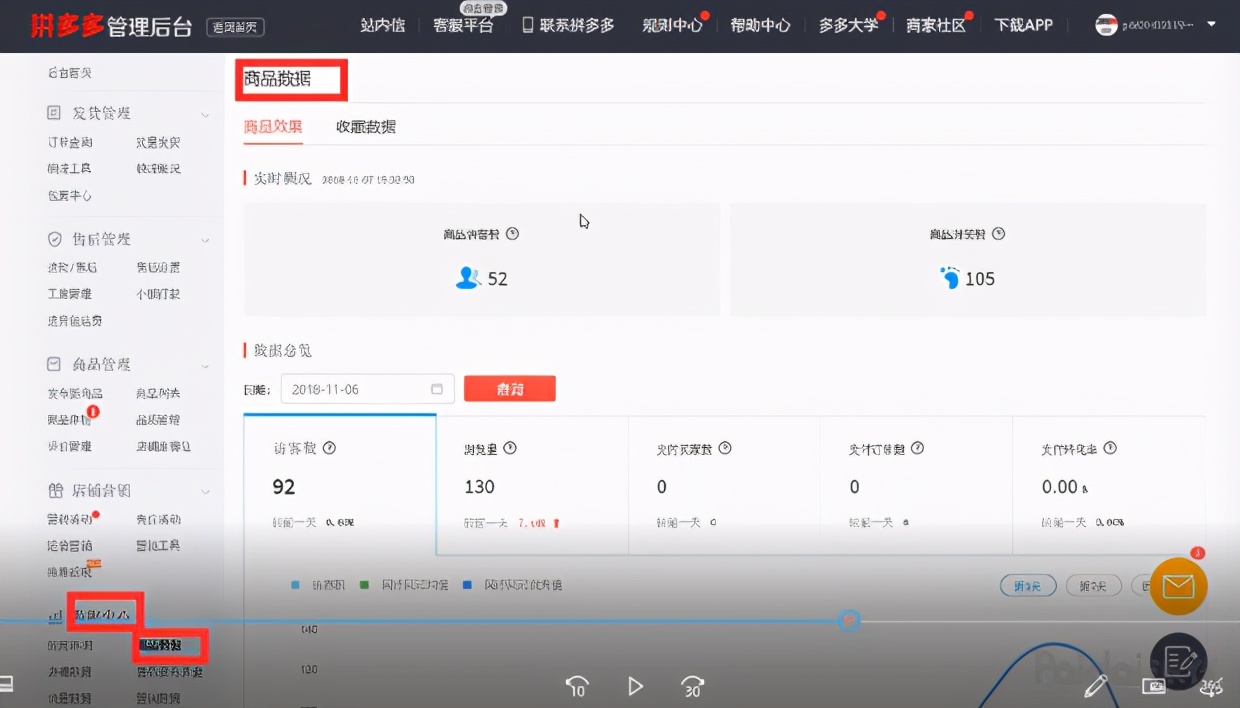Click the visitor person icon beside 52
This screenshot has width=1240, height=708.
click(x=466, y=278)
